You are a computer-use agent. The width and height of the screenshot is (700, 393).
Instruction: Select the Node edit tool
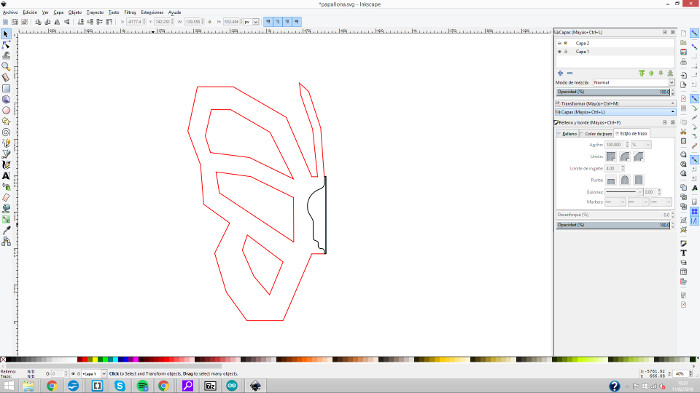click(6, 45)
